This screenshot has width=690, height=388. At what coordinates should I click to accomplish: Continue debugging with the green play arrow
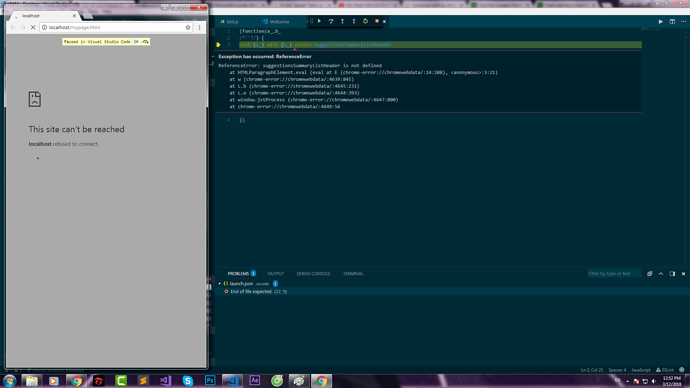(x=319, y=21)
